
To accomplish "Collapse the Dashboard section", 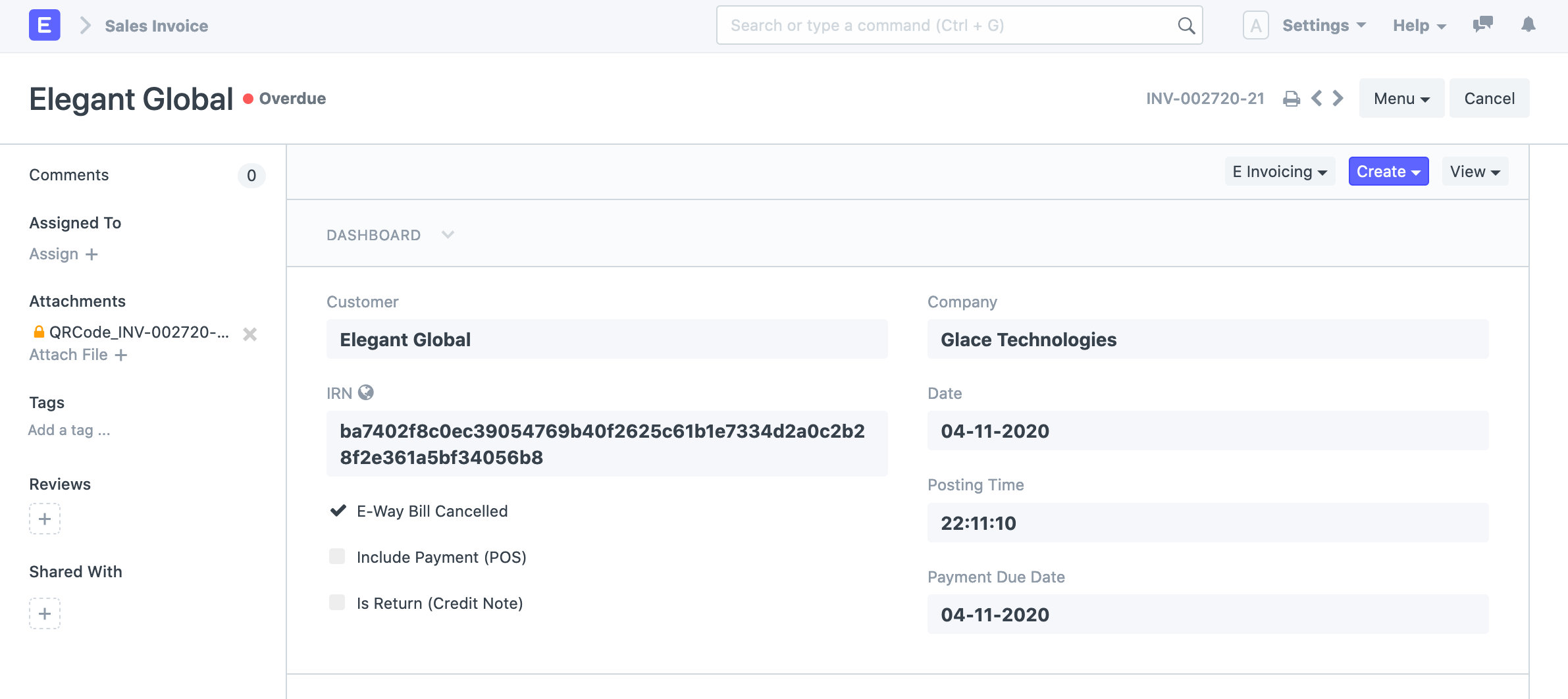I will 448,235.
